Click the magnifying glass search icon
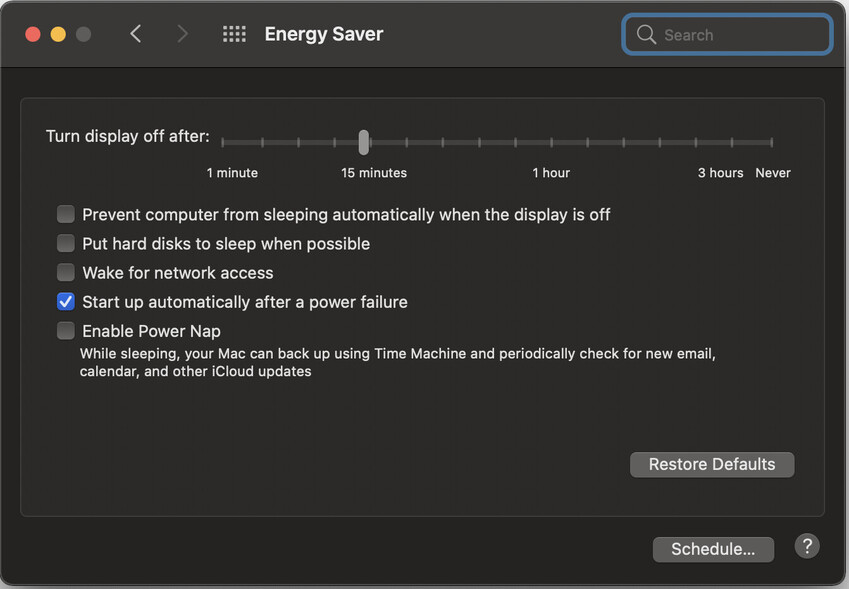The image size is (849, 589). 646,35
